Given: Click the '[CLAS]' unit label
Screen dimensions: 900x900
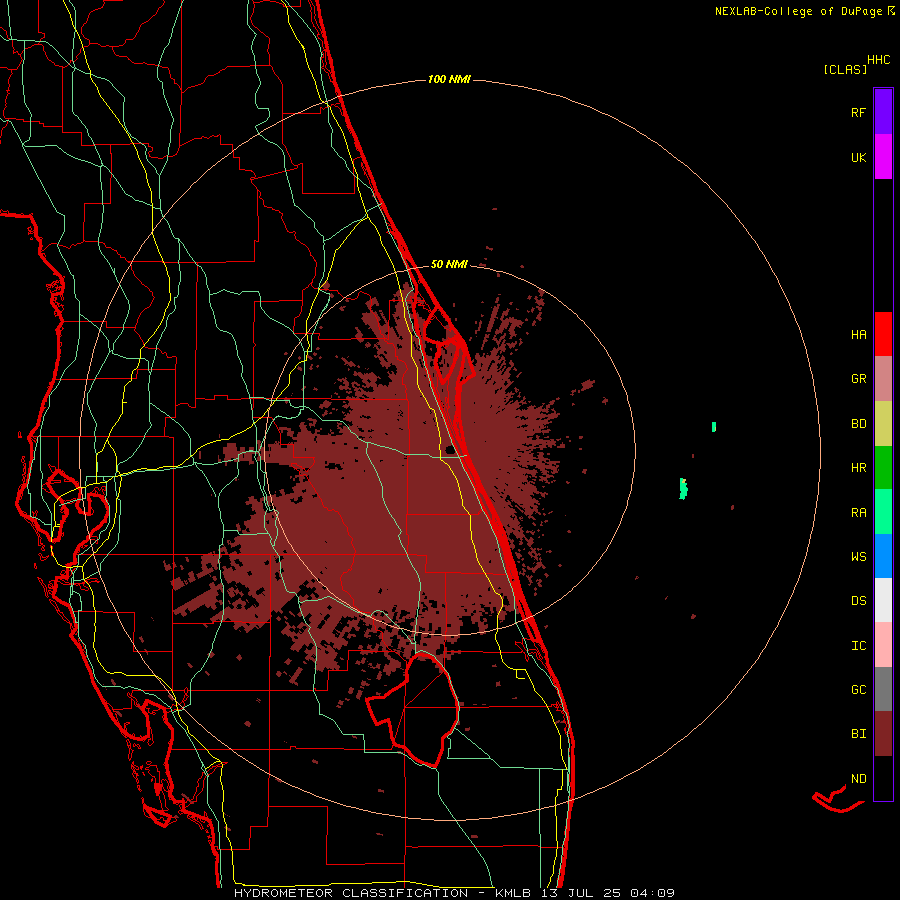Looking at the screenshot, I should tap(845, 69).
